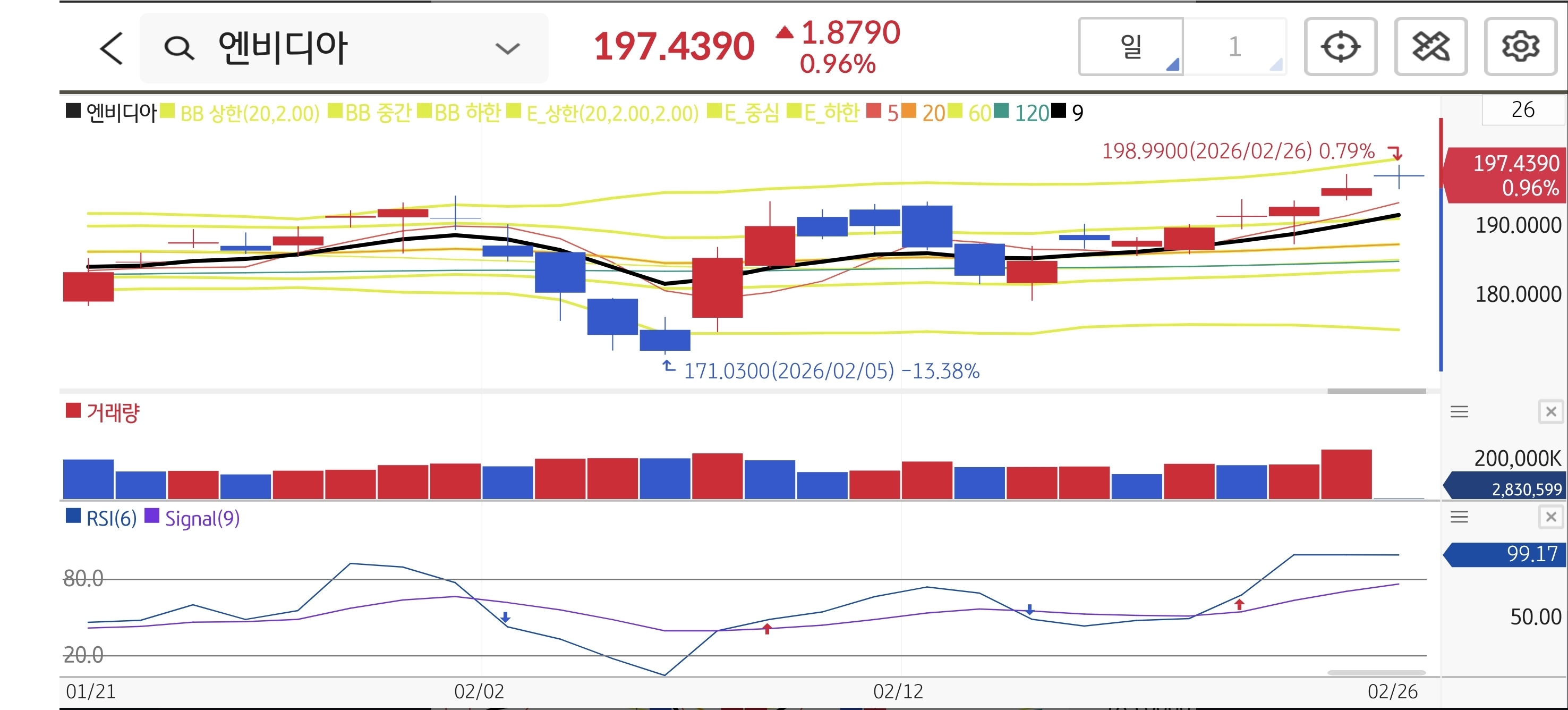Click the 거래량 legend label
The image size is (1568, 710).
pos(113,412)
